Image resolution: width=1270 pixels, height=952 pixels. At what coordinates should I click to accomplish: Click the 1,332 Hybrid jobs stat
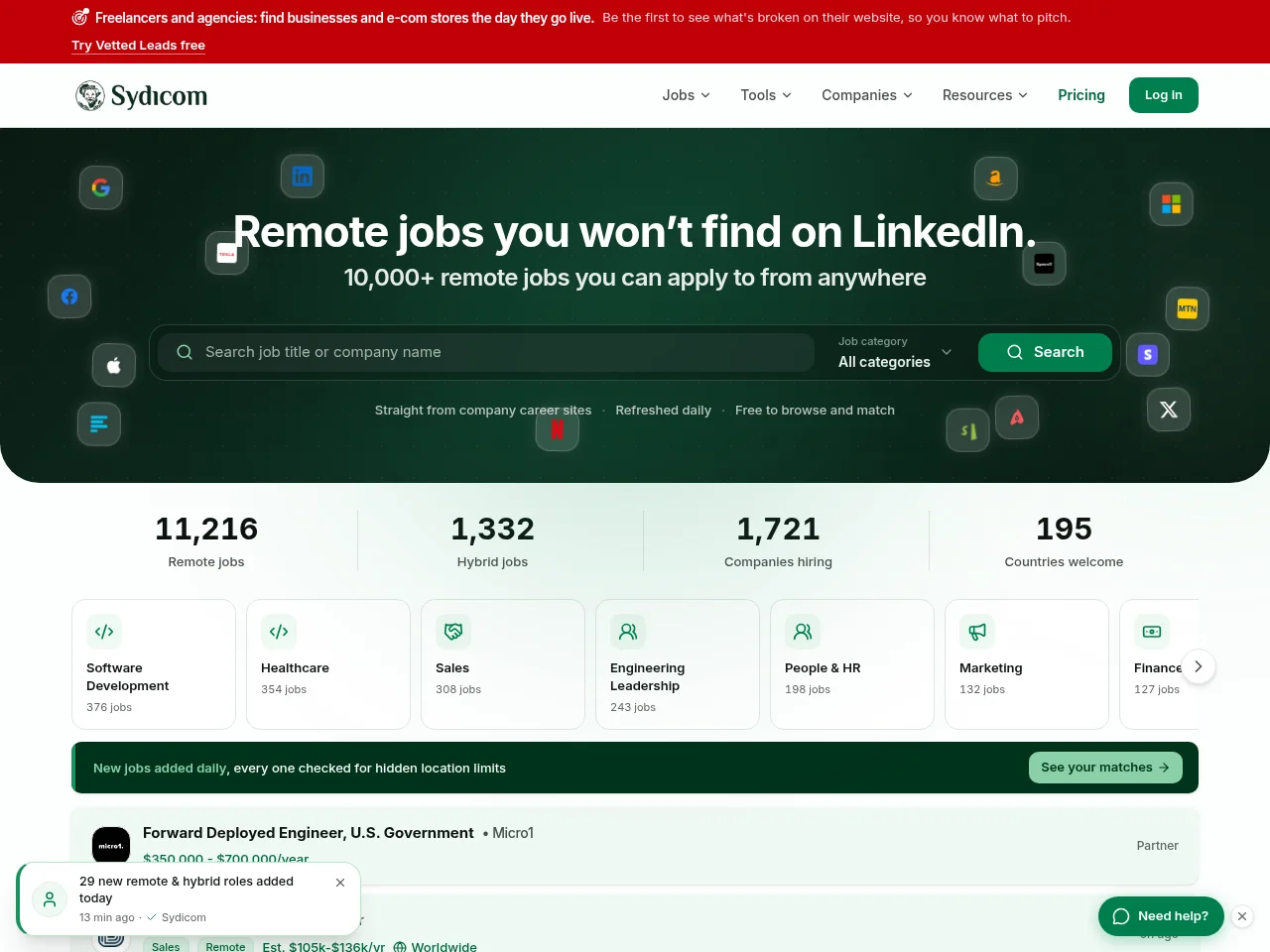pos(492,541)
